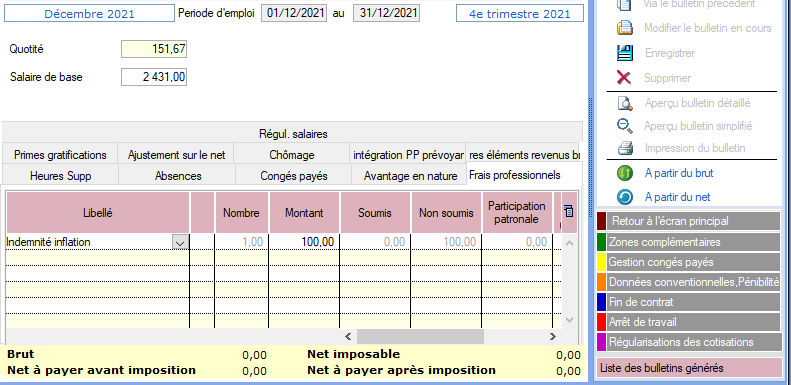The height and width of the screenshot is (385, 791).
Task: Open the Congés payés tab
Action: 294,176
